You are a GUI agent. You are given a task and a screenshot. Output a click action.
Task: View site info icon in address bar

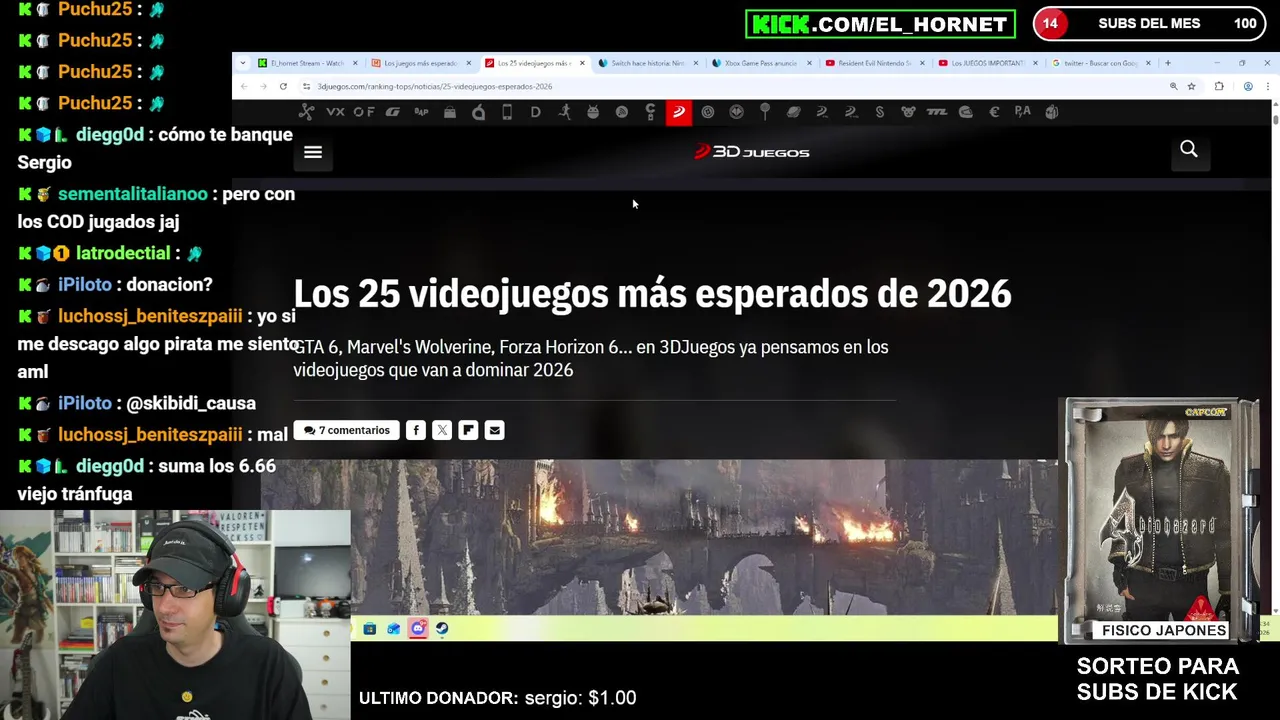click(x=306, y=86)
